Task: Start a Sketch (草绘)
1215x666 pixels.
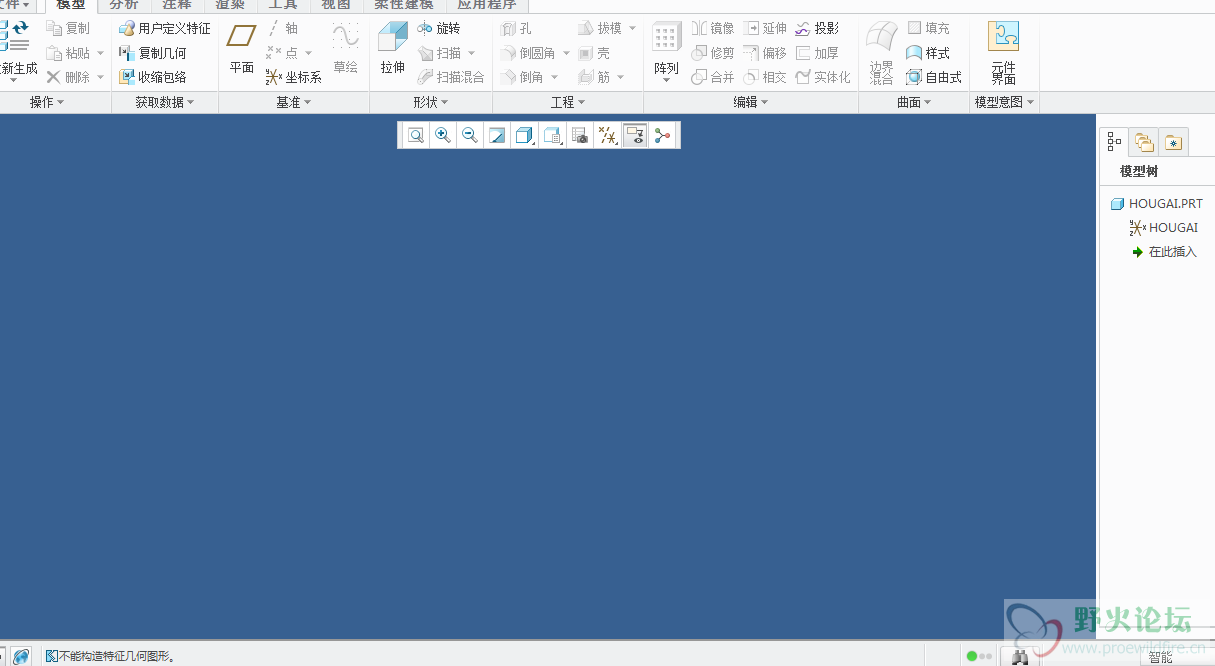Action: point(346,49)
